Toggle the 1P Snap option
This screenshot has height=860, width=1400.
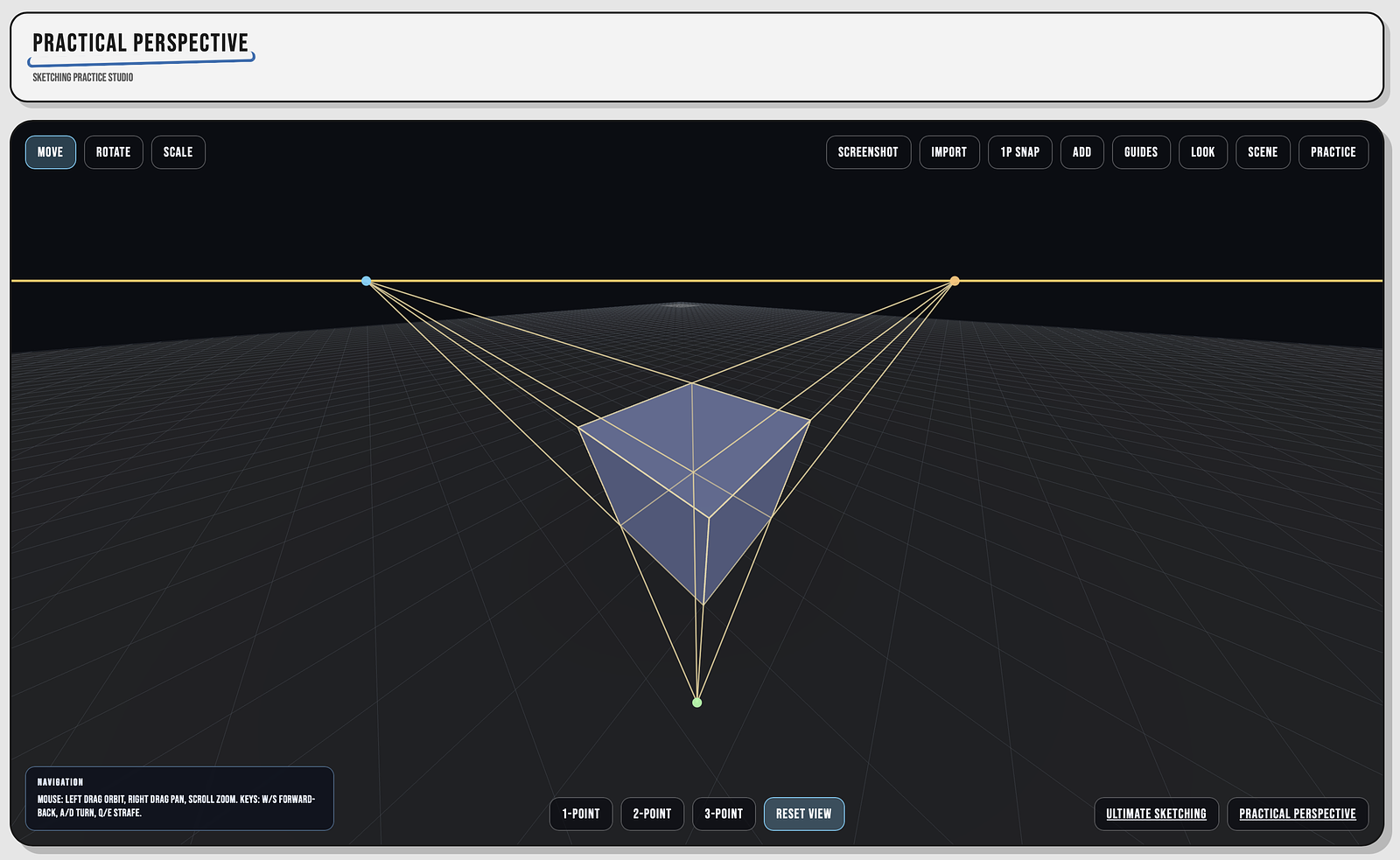pos(1020,152)
